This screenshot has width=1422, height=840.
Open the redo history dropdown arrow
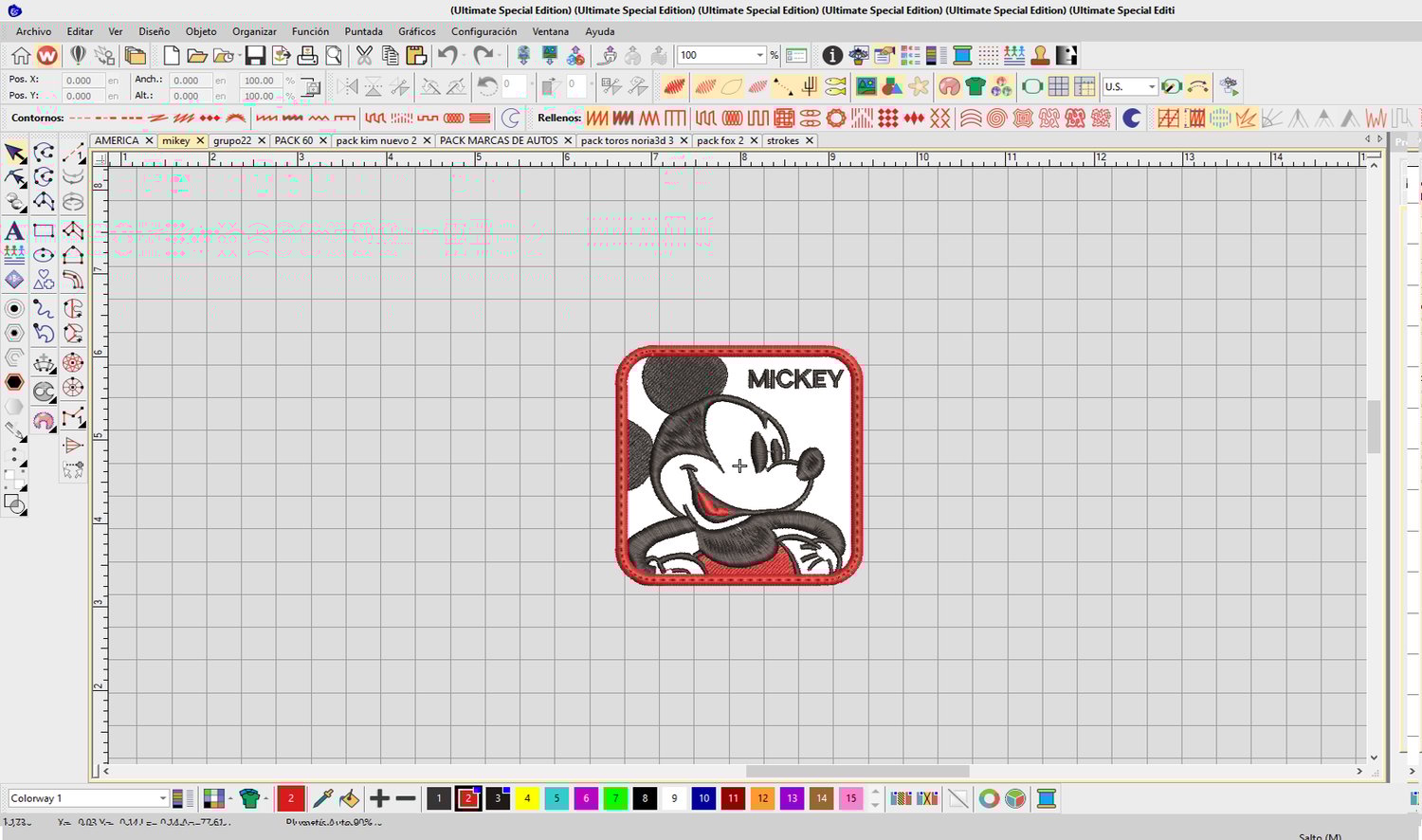499,55
